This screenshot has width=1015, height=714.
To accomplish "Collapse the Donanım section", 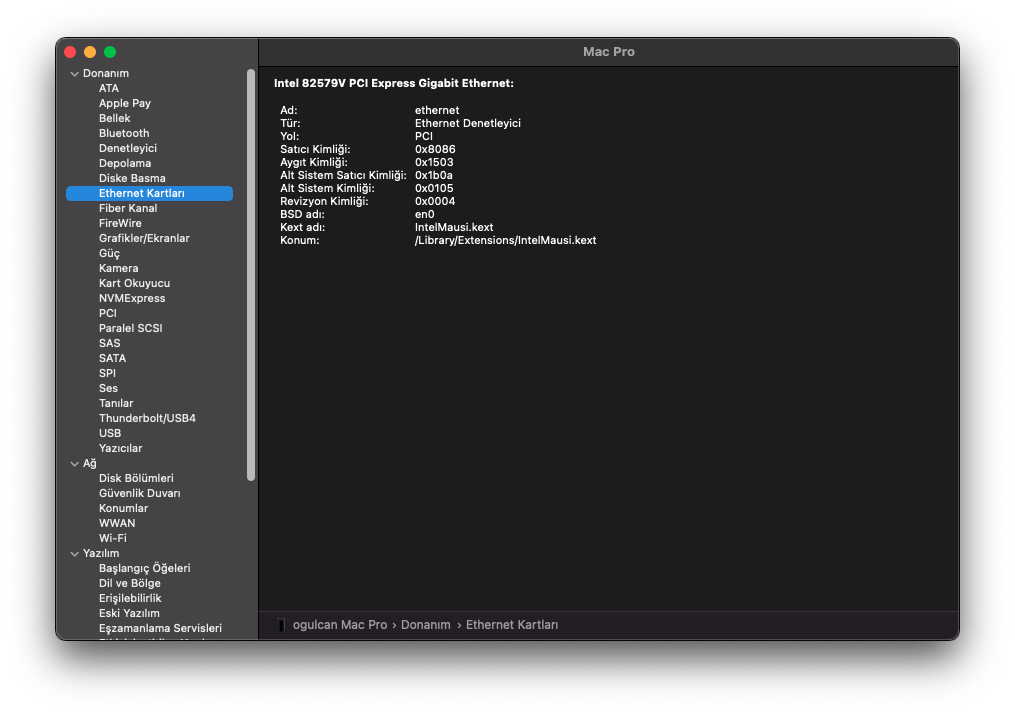I will pyautogui.click(x=74, y=74).
